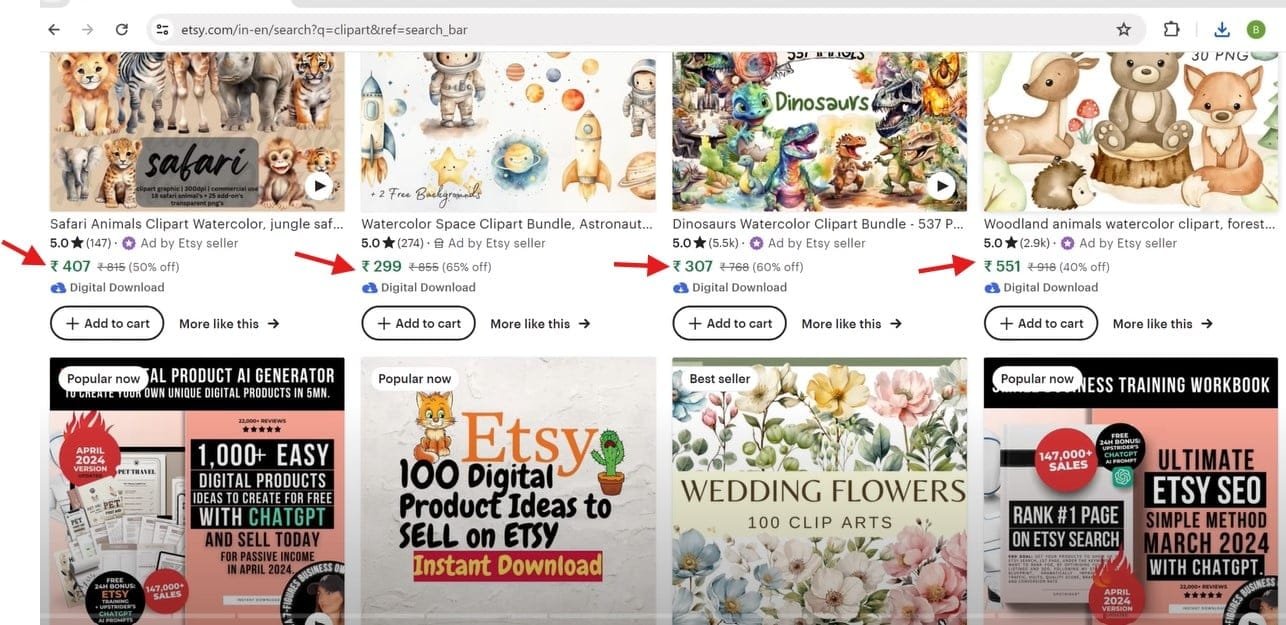Add Watercolor Space Clipart Bundle to cart

(x=418, y=323)
